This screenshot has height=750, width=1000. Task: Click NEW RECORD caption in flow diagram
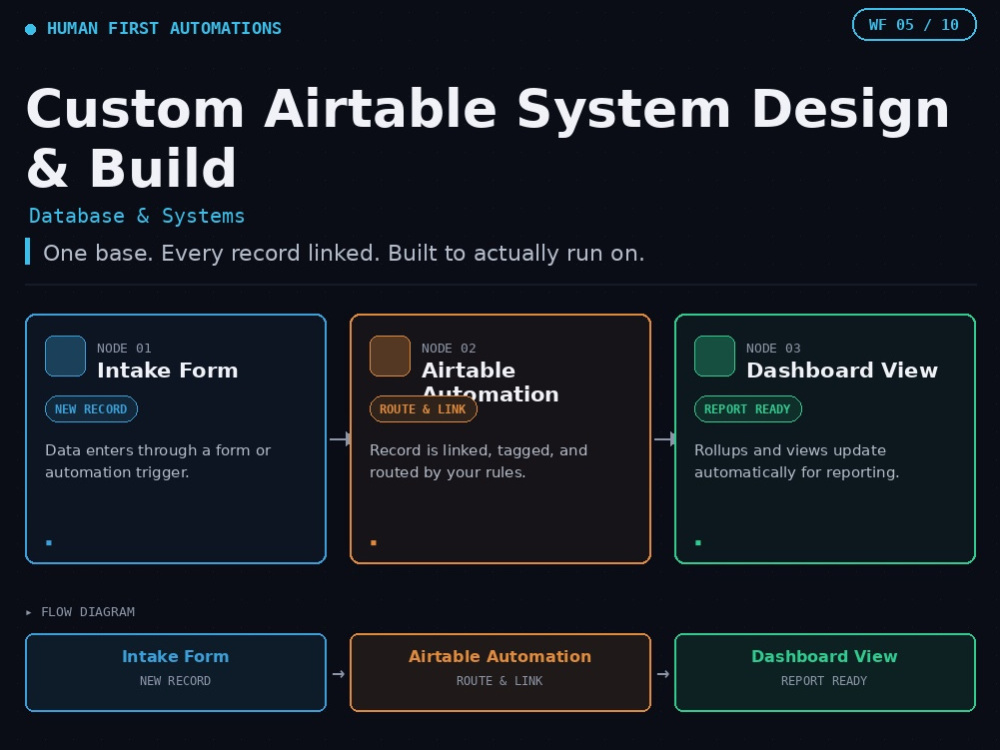point(175,681)
